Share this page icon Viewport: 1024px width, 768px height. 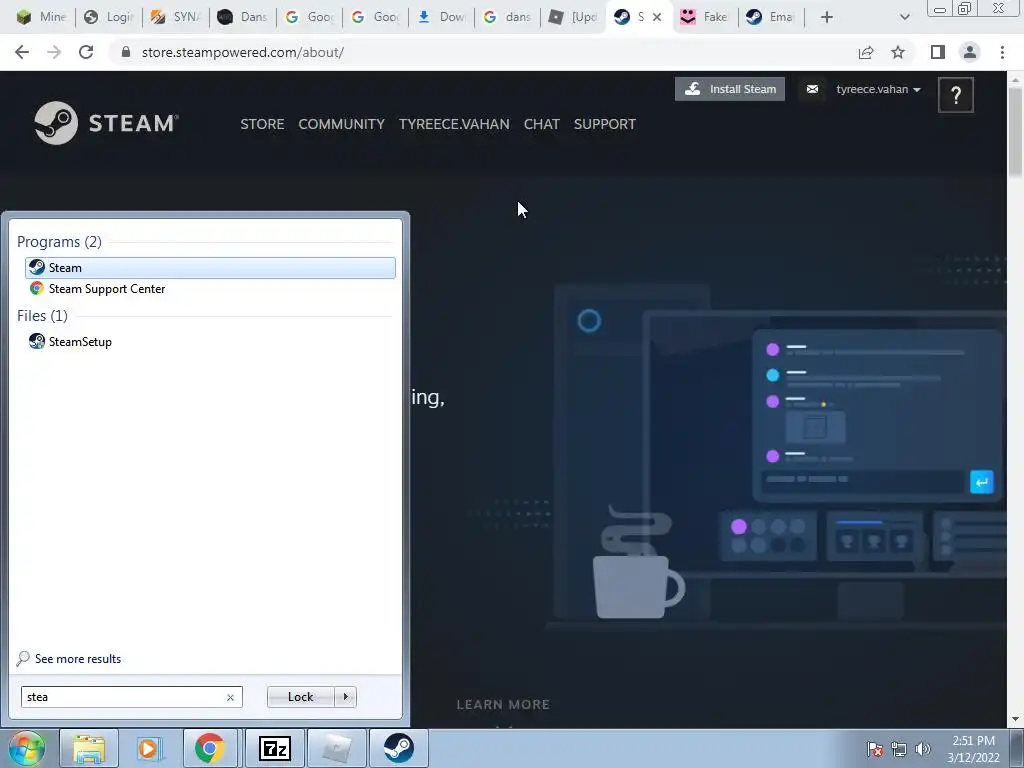[x=866, y=52]
